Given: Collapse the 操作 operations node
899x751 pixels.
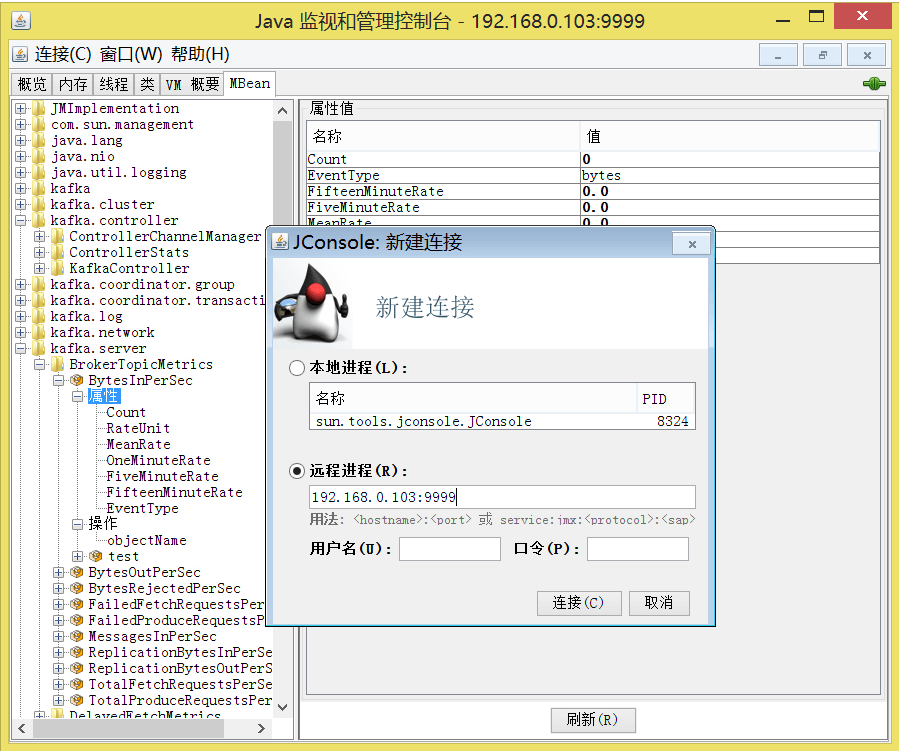Looking at the screenshot, I should pyautogui.click(x=77, y=524).
